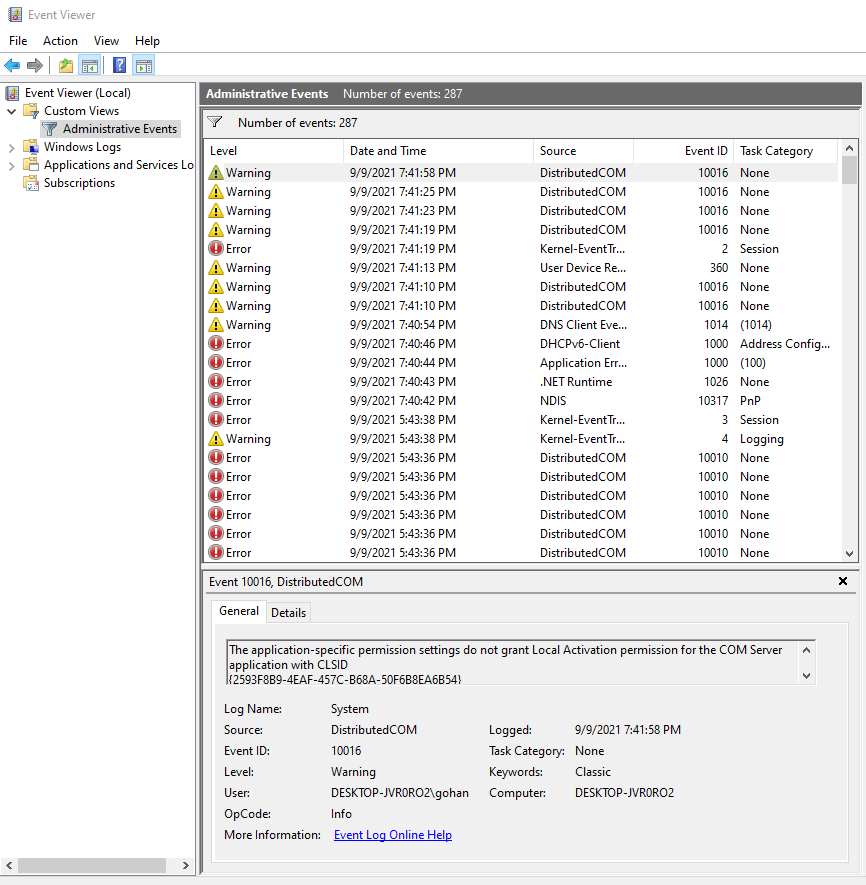The height and width of the screenshot is (885, 866).
Task: Switch to the Details tab
Action: (x=288, y=613)
